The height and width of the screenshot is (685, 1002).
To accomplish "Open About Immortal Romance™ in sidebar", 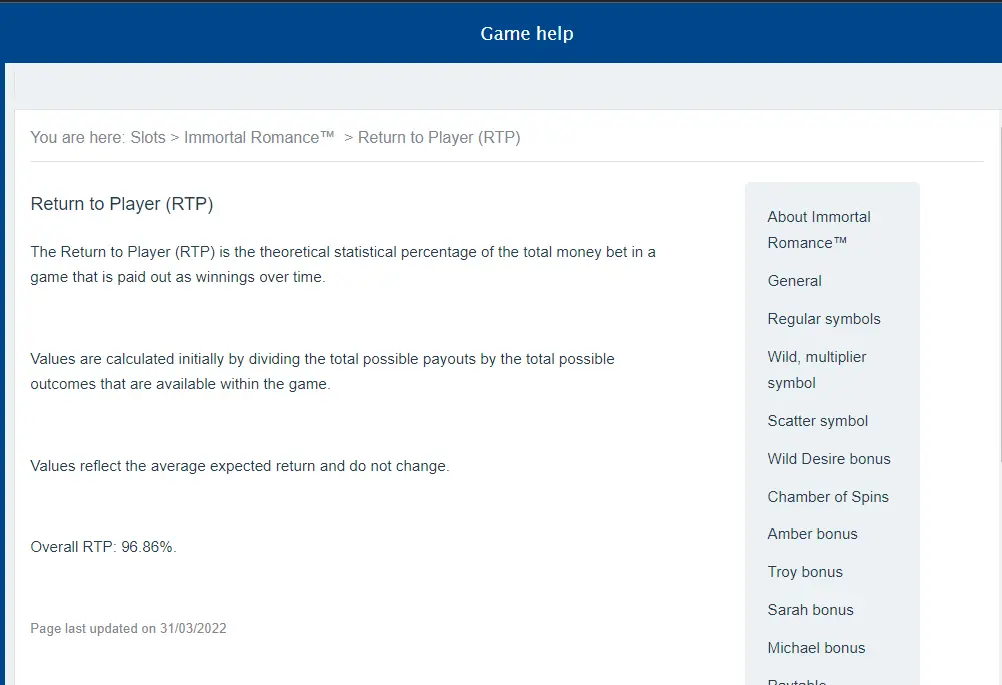I will [x=819, y=230].
